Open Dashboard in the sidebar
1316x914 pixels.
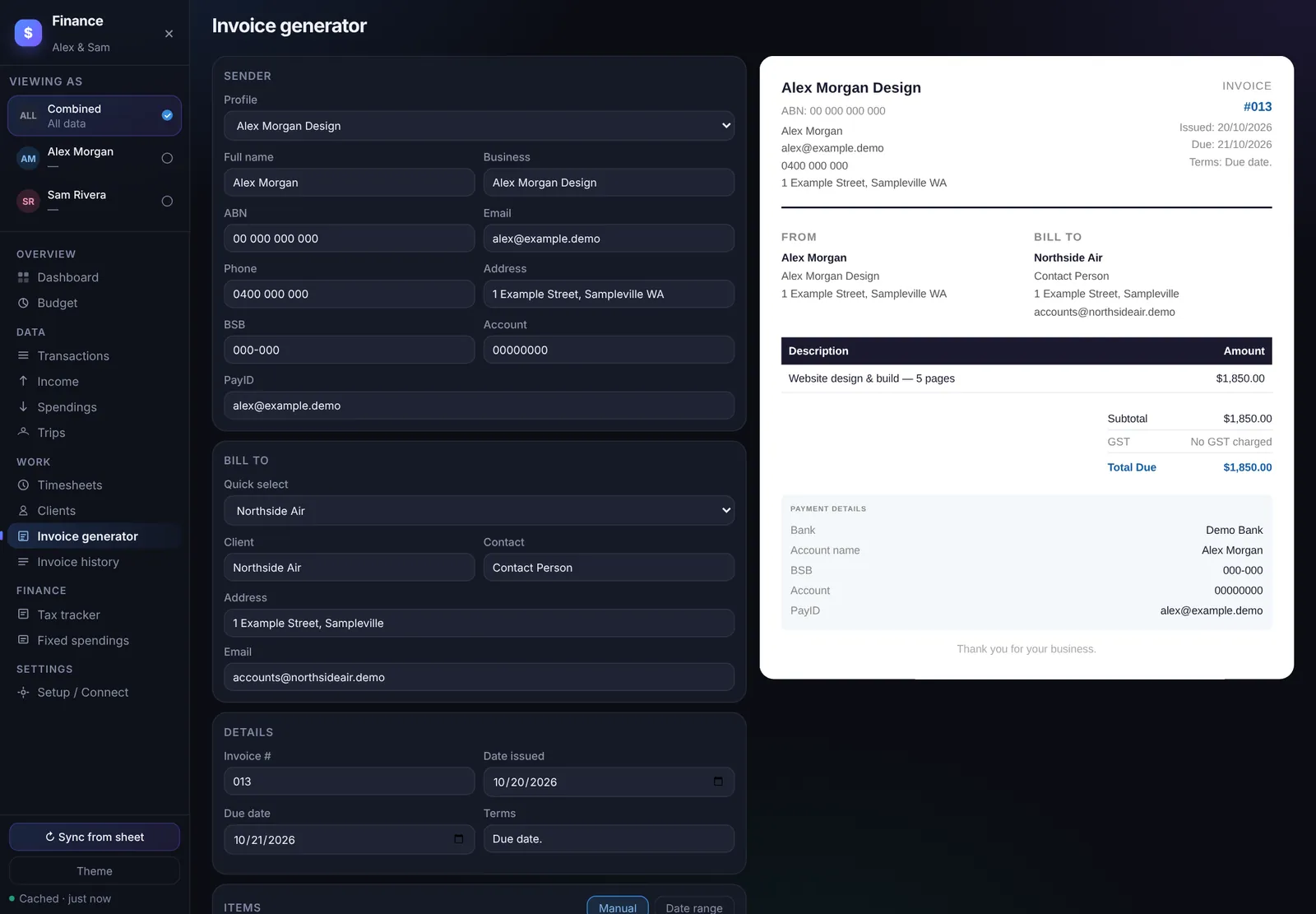tap(95, 277)
